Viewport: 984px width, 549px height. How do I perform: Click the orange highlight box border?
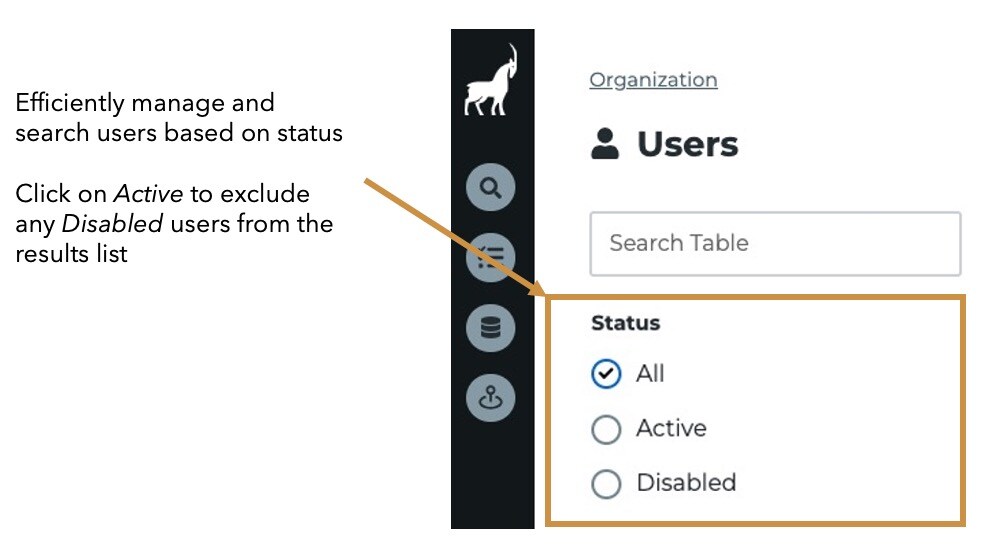(x=756, y=297)
